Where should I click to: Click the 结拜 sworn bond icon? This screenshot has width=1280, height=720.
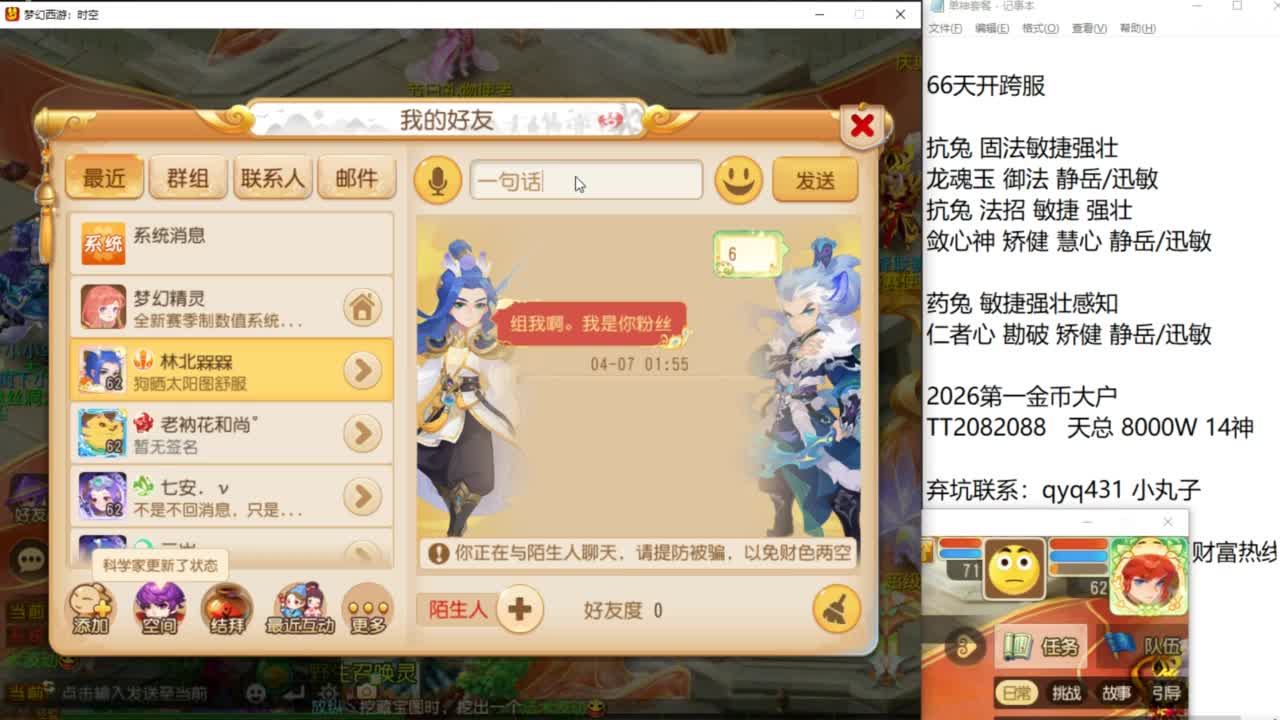227,609
